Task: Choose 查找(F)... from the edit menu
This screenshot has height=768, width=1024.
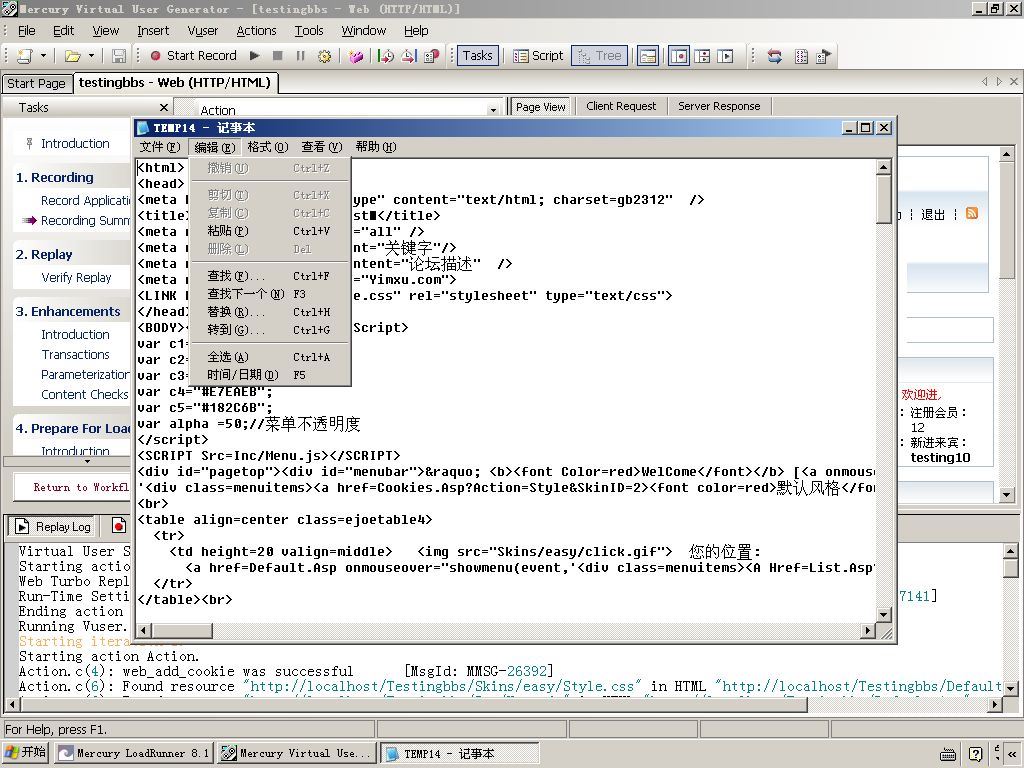Action: click(x=270, y=276)
